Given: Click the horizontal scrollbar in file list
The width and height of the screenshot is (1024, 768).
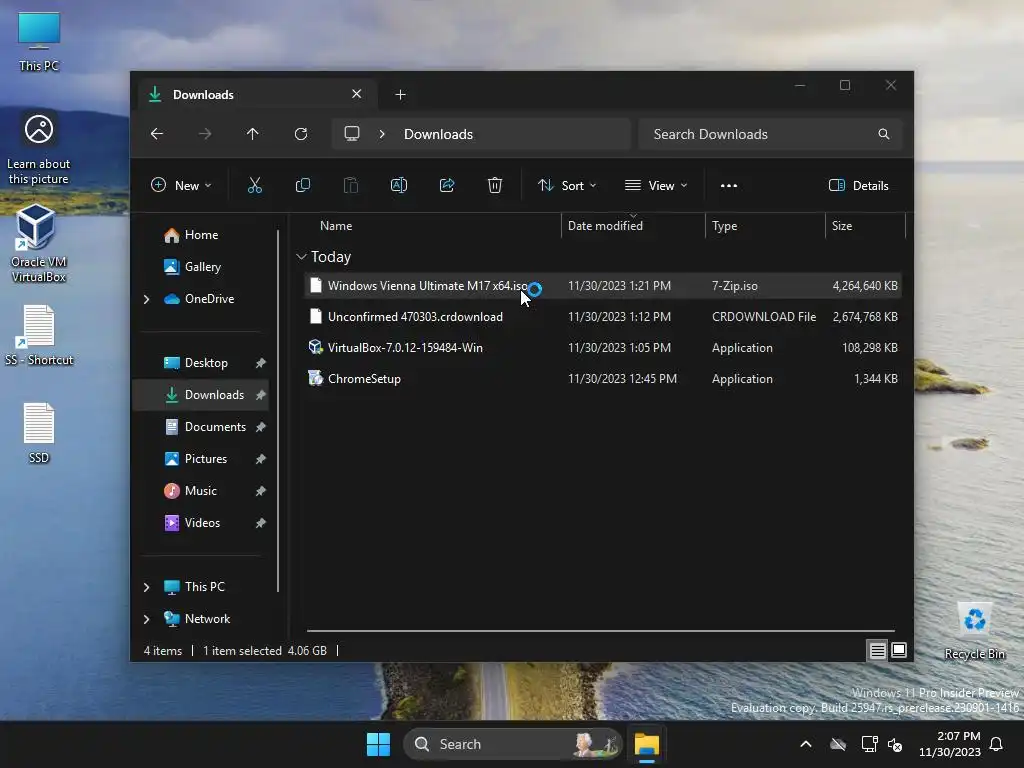Looking at the screenshot, I should coord(600,631).
